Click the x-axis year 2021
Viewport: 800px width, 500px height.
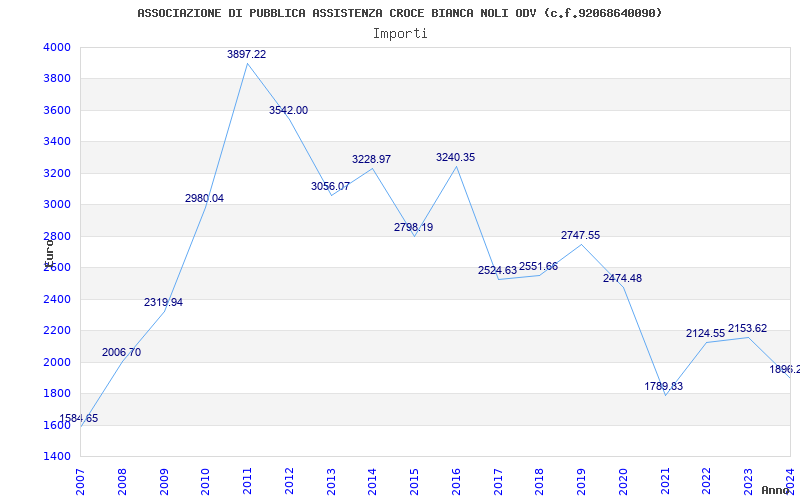click(665, 482)
